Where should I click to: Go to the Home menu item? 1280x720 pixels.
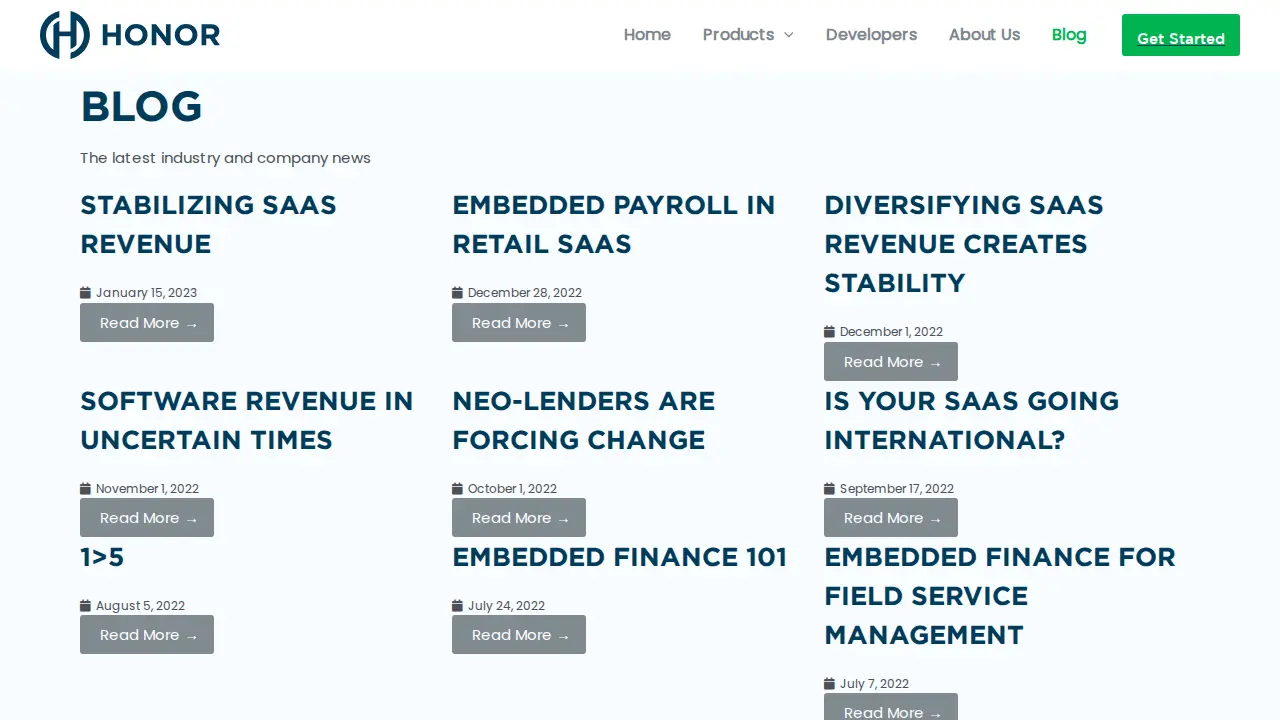[x=647, y=35]
